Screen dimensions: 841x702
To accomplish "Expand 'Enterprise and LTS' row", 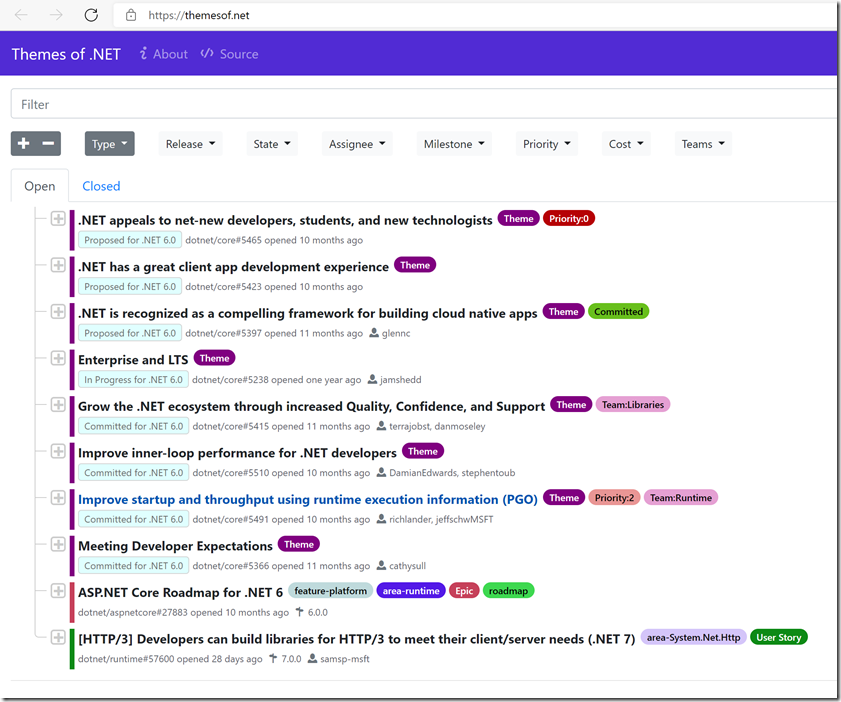I will pyautogui.click(x=58, y=358).
